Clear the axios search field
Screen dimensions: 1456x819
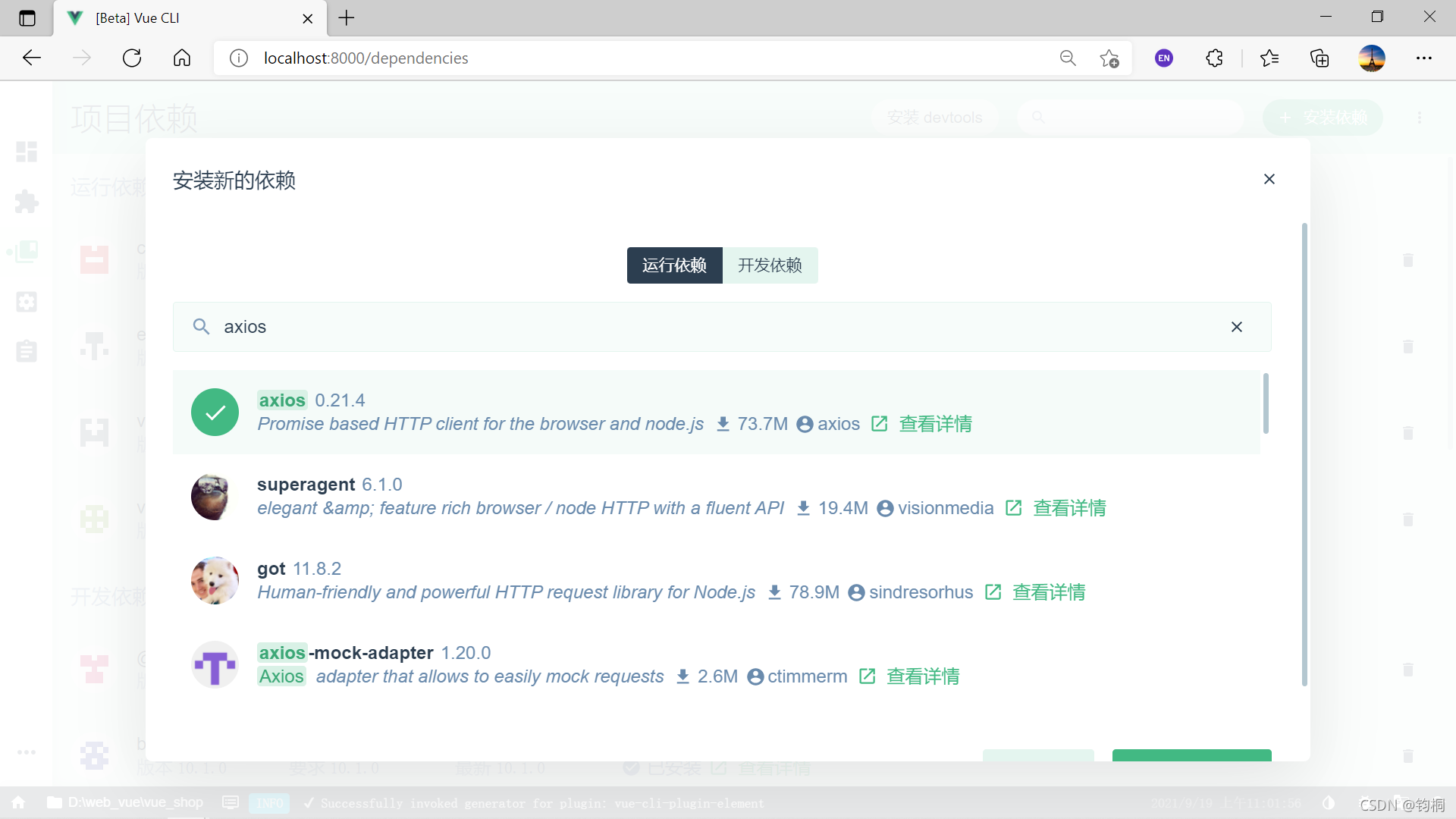tap(1236, 327)
